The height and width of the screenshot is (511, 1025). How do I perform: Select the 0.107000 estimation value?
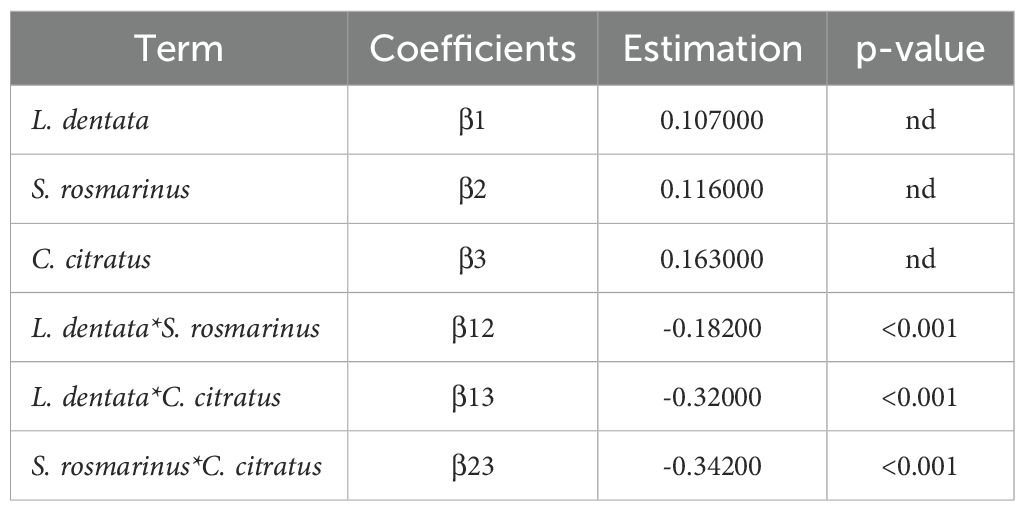click(x=712, y=121)
